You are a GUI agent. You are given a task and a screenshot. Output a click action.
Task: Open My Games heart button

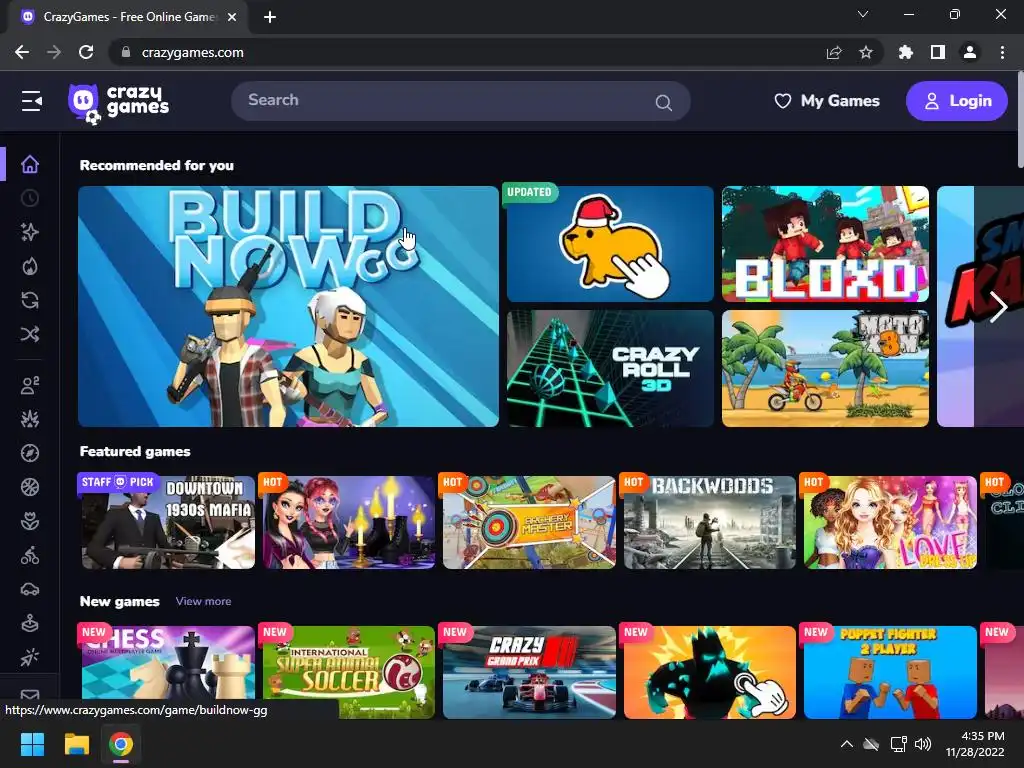[827, 101]
